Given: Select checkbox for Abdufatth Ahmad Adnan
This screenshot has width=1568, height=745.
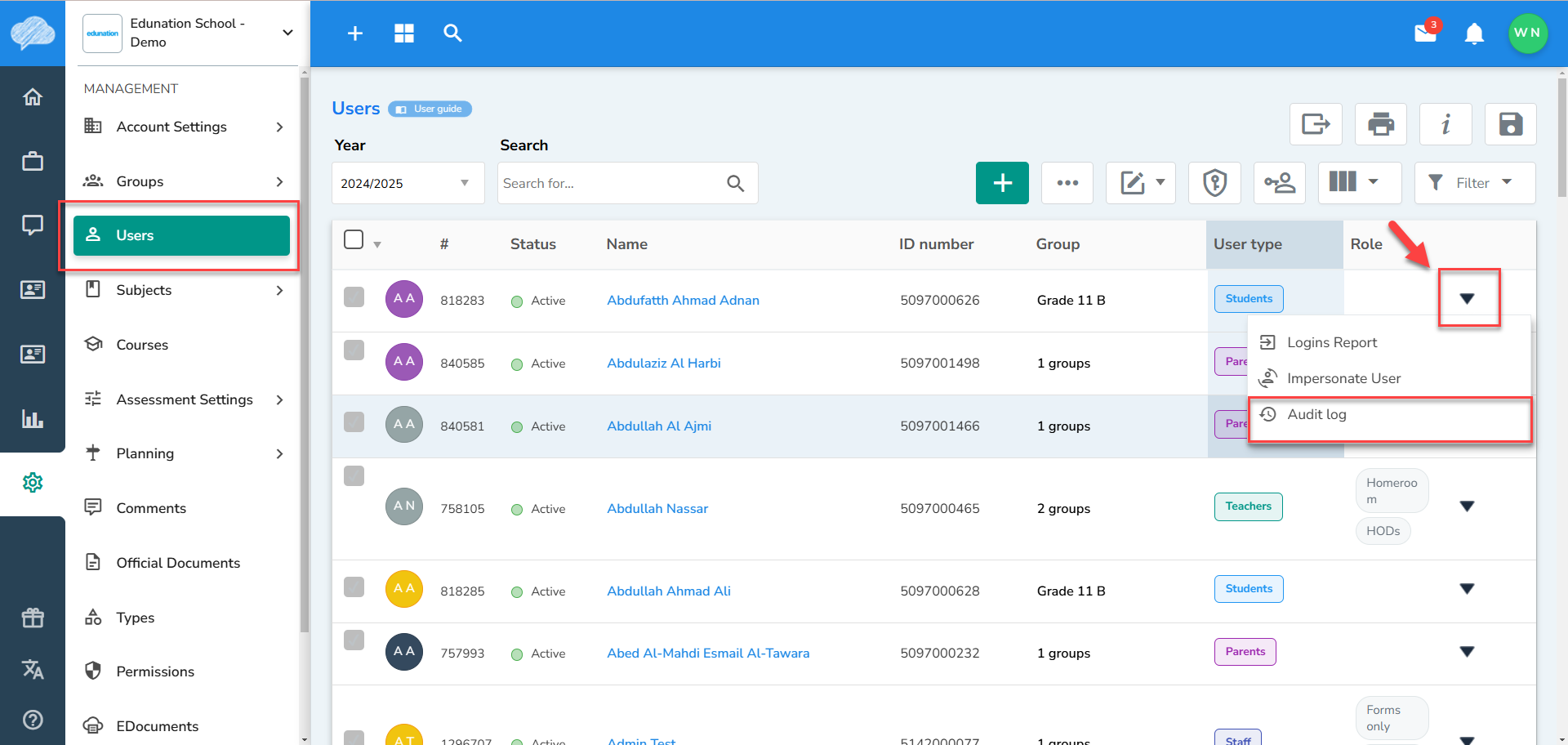Looking at the screenshot, I should (354, 297).
